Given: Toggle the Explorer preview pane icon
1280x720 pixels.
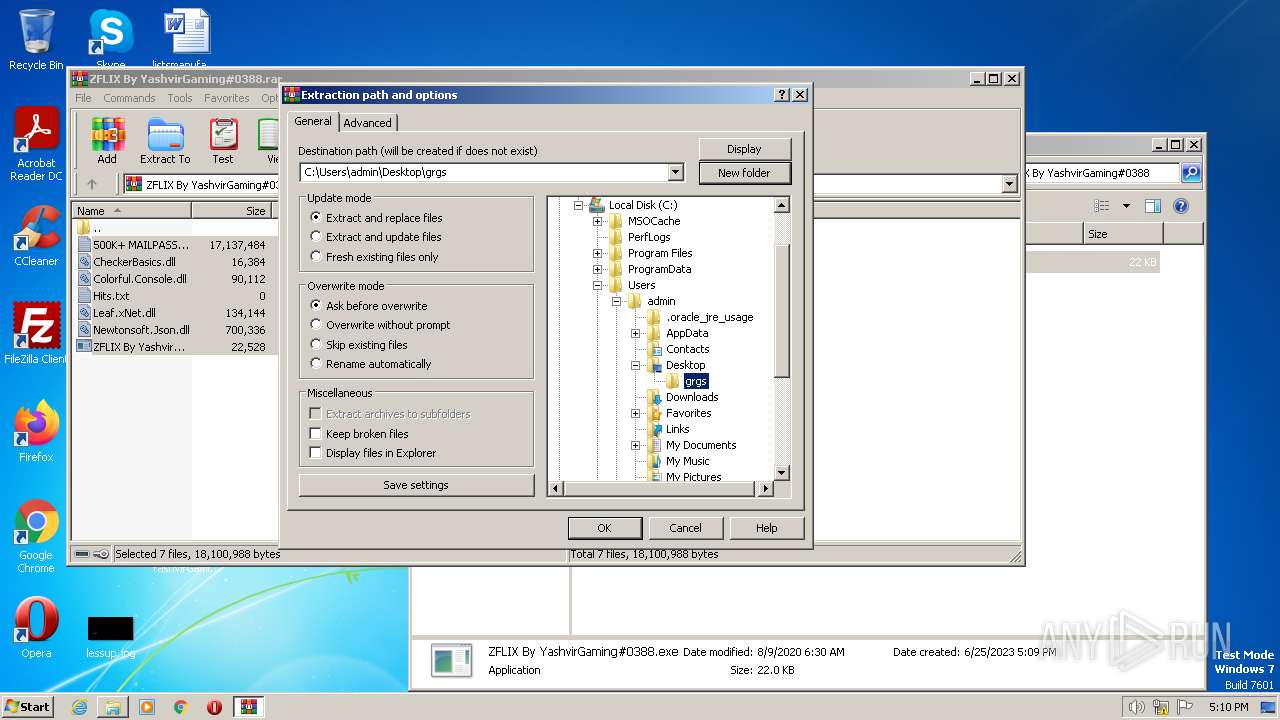Looking at the screenshot, I should pyautogui.click(x=1152, y=206).
